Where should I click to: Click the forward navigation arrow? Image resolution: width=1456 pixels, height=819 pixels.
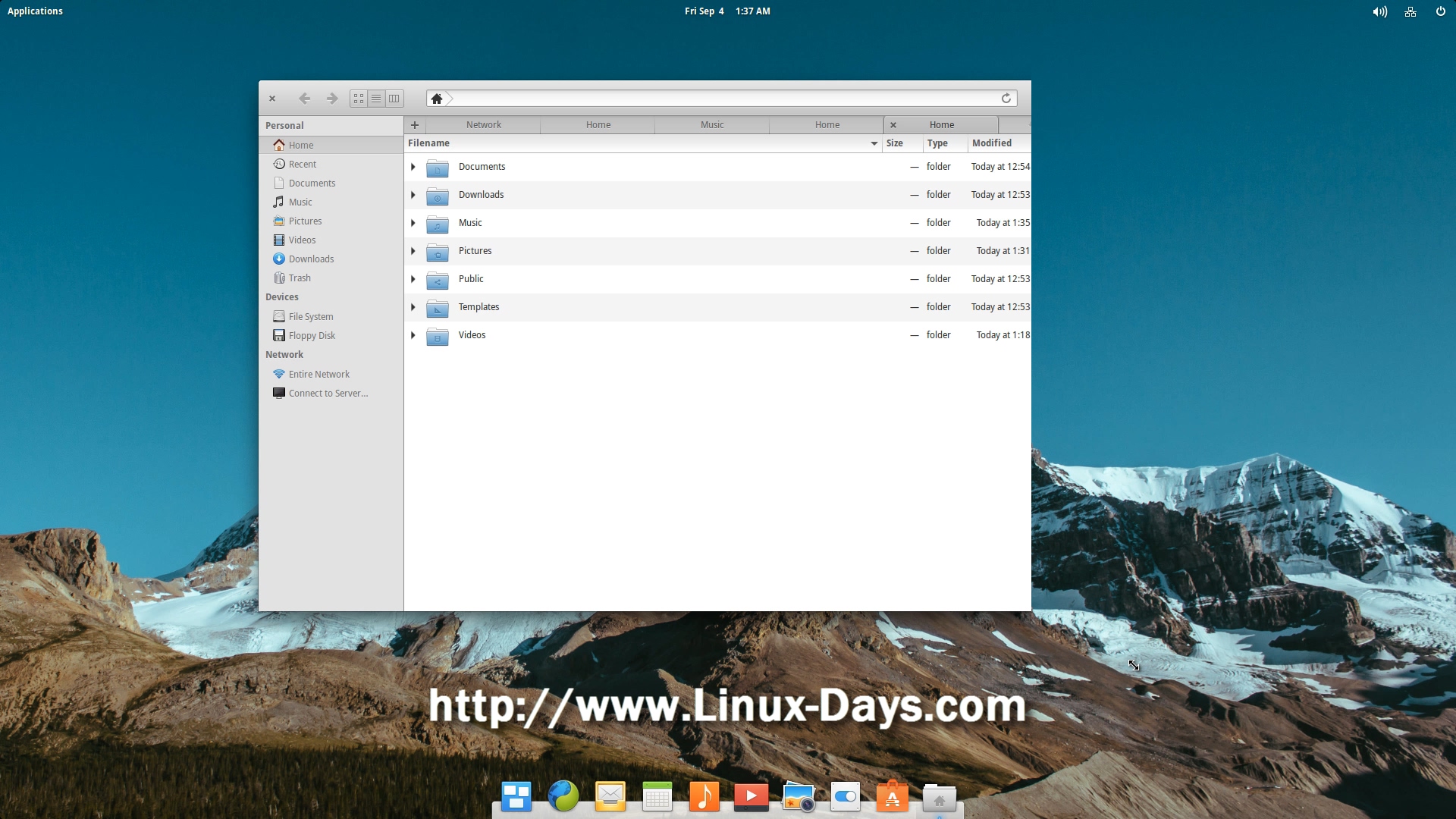332,99
